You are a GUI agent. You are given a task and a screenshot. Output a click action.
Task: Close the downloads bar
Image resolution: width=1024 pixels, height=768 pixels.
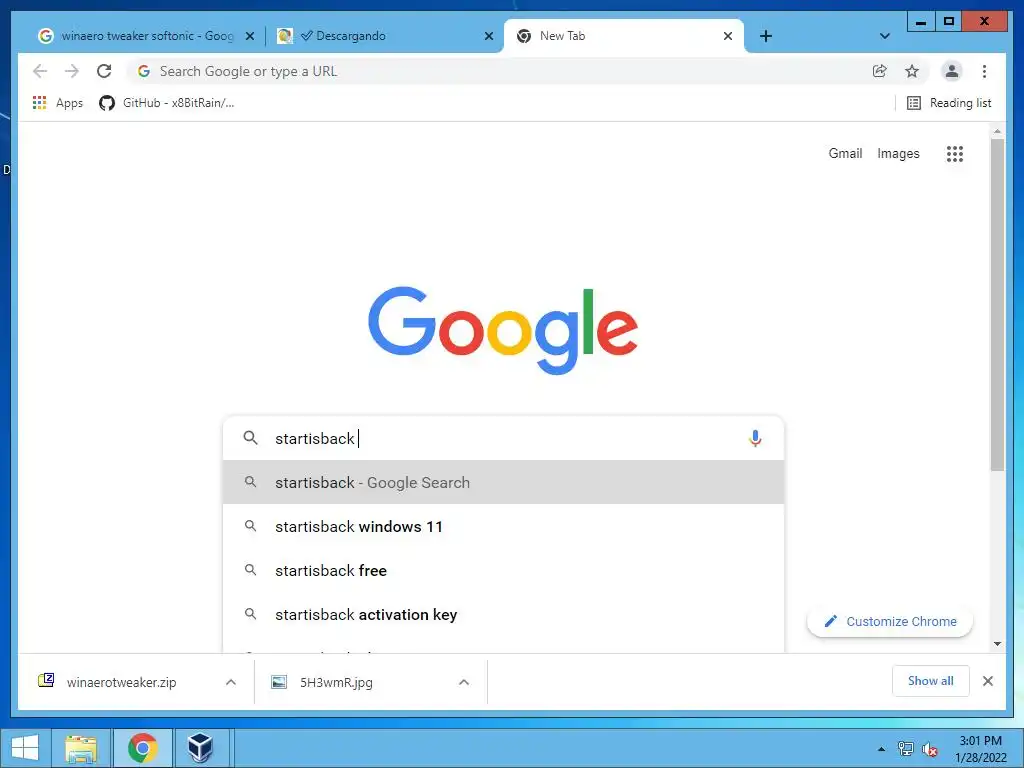pos(988,681)
